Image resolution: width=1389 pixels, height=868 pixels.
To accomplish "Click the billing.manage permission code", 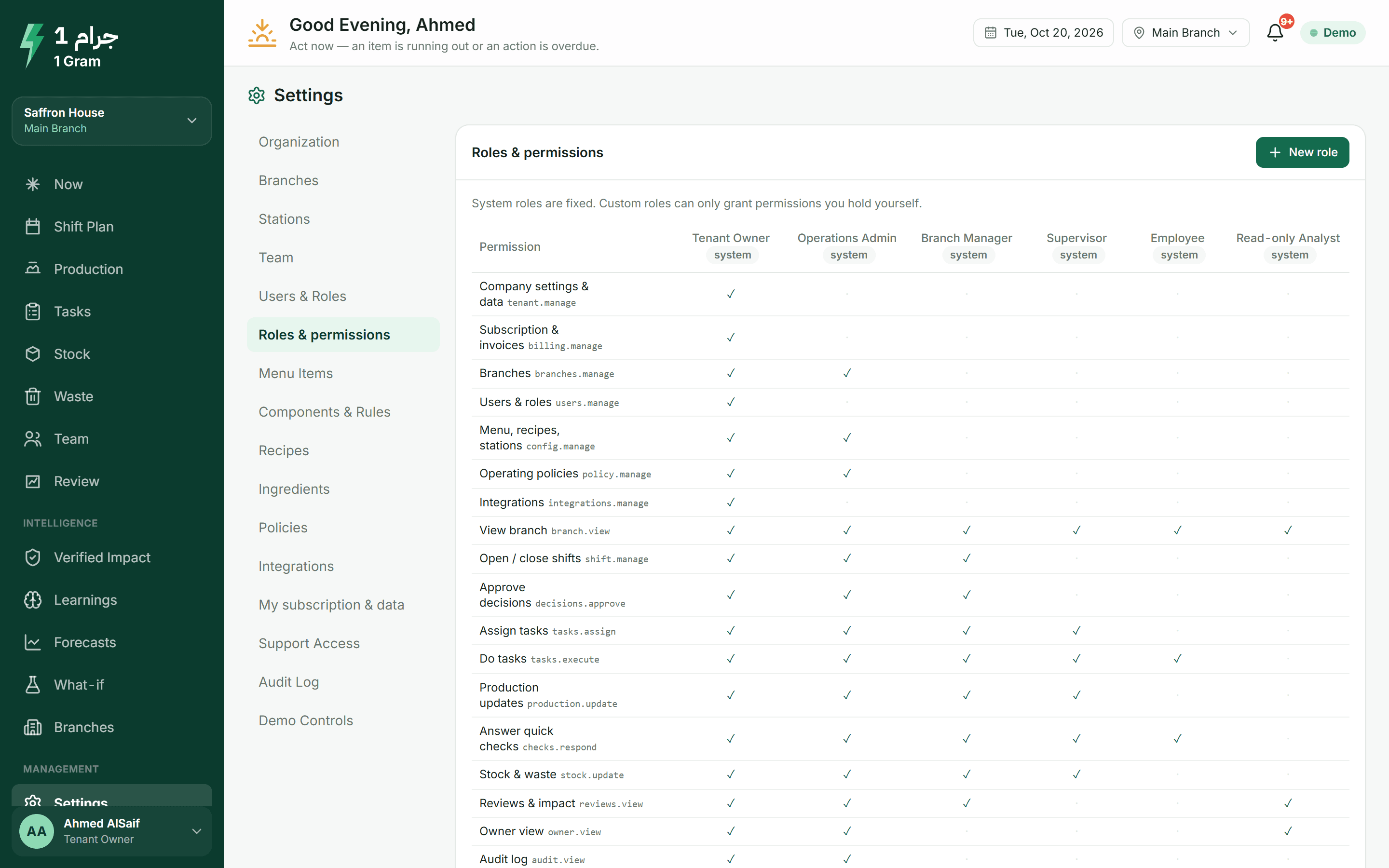I will click(x=565, y=346).
